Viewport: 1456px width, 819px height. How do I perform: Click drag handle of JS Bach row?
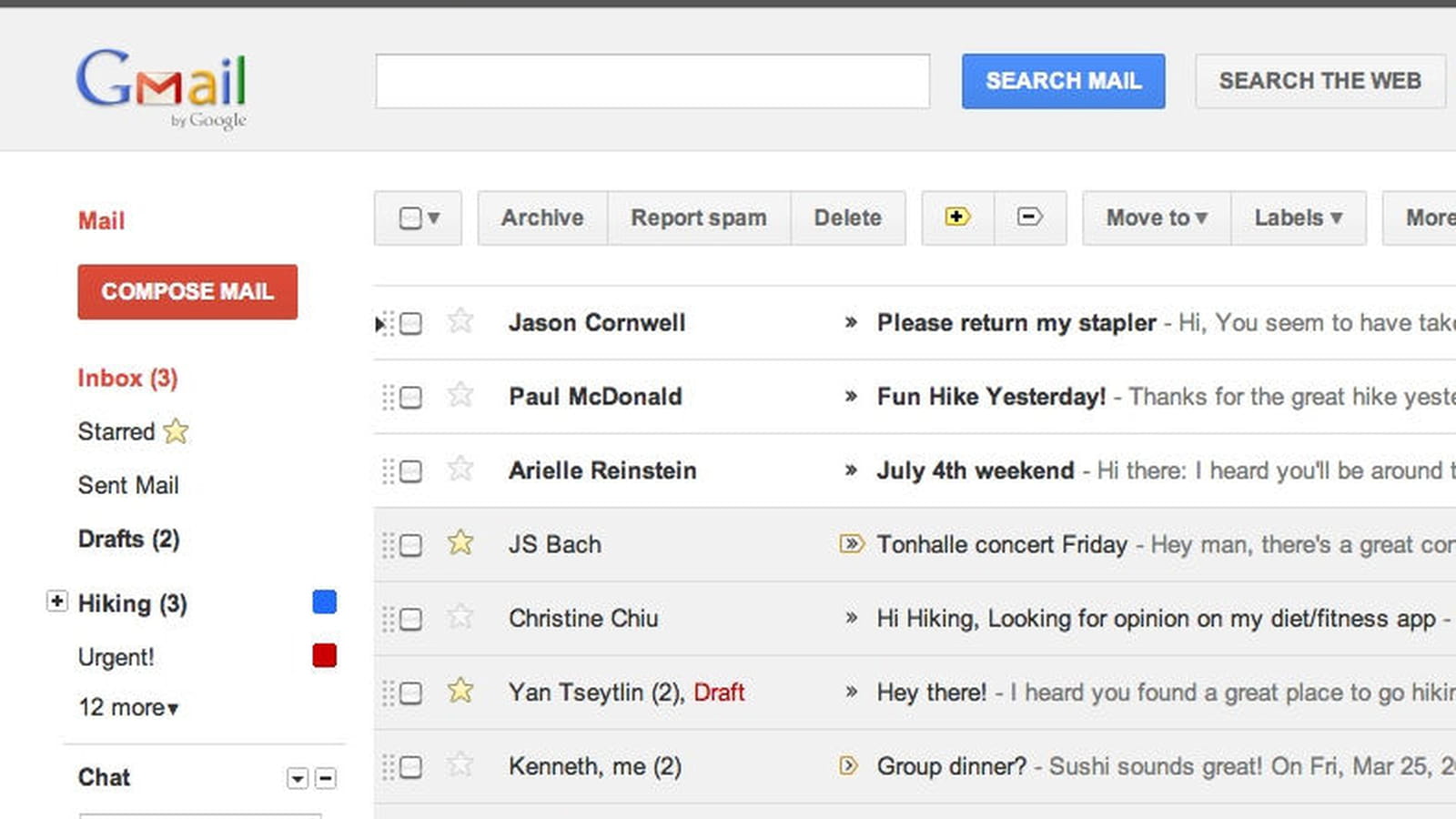[x=388, y=544]
